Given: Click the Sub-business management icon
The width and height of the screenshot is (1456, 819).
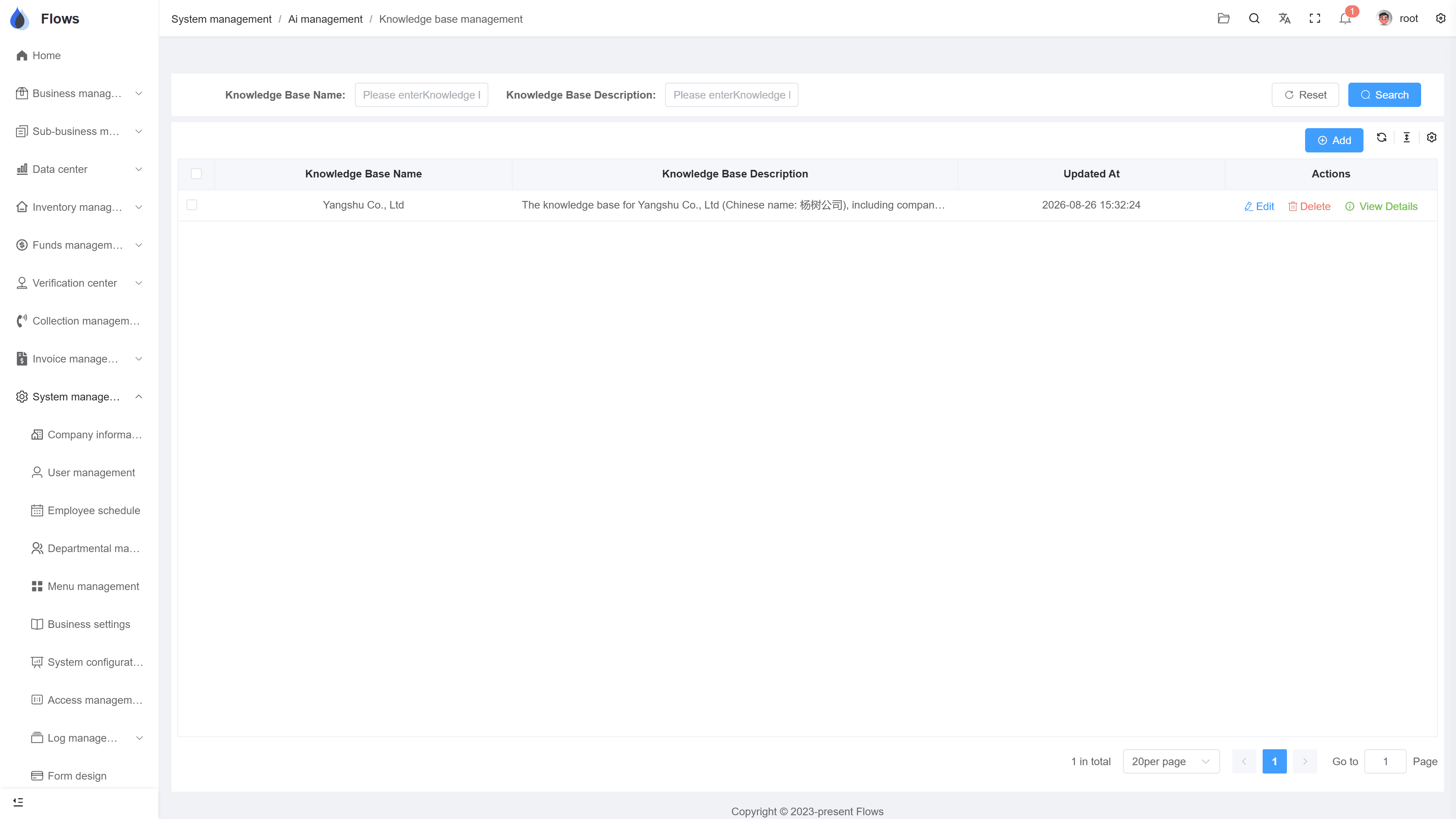Looking at the screenshot, I should 22,131.
